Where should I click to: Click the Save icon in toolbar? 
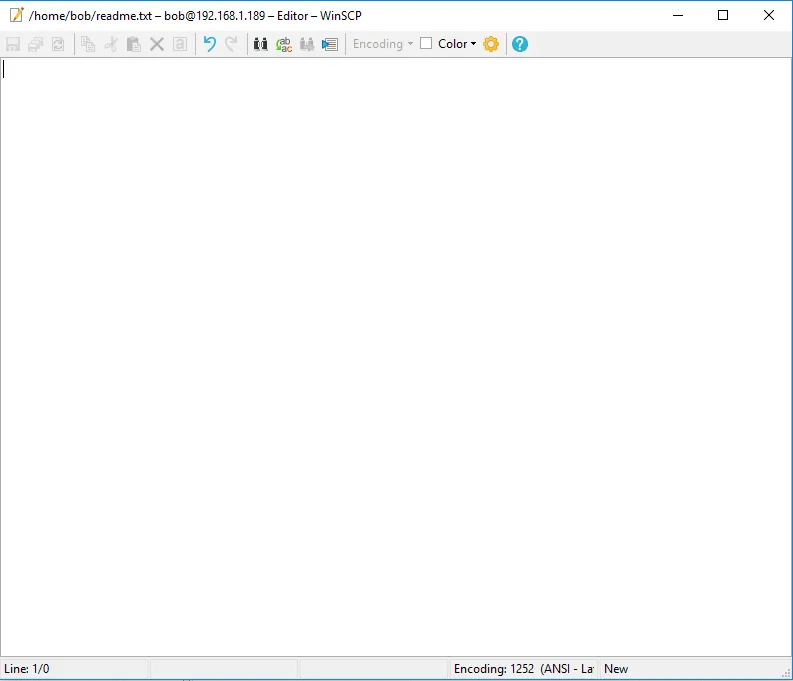pyautogui.click(x=13, y=44)
